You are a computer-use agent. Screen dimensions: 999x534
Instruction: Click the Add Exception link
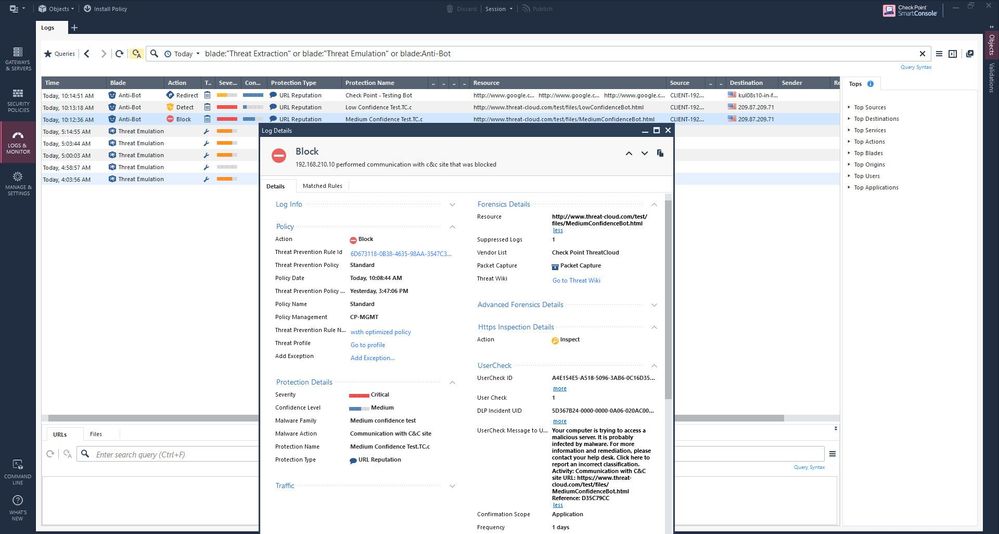372,357
